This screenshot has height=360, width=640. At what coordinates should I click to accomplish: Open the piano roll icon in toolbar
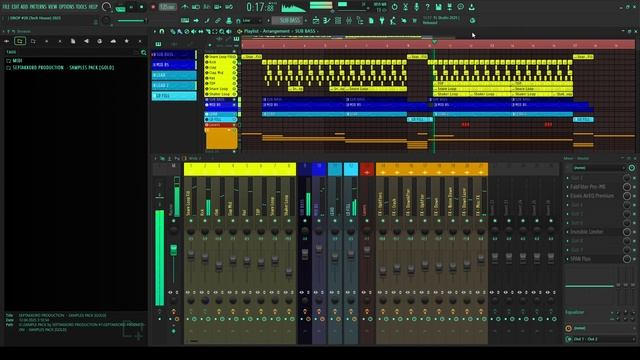327,20
